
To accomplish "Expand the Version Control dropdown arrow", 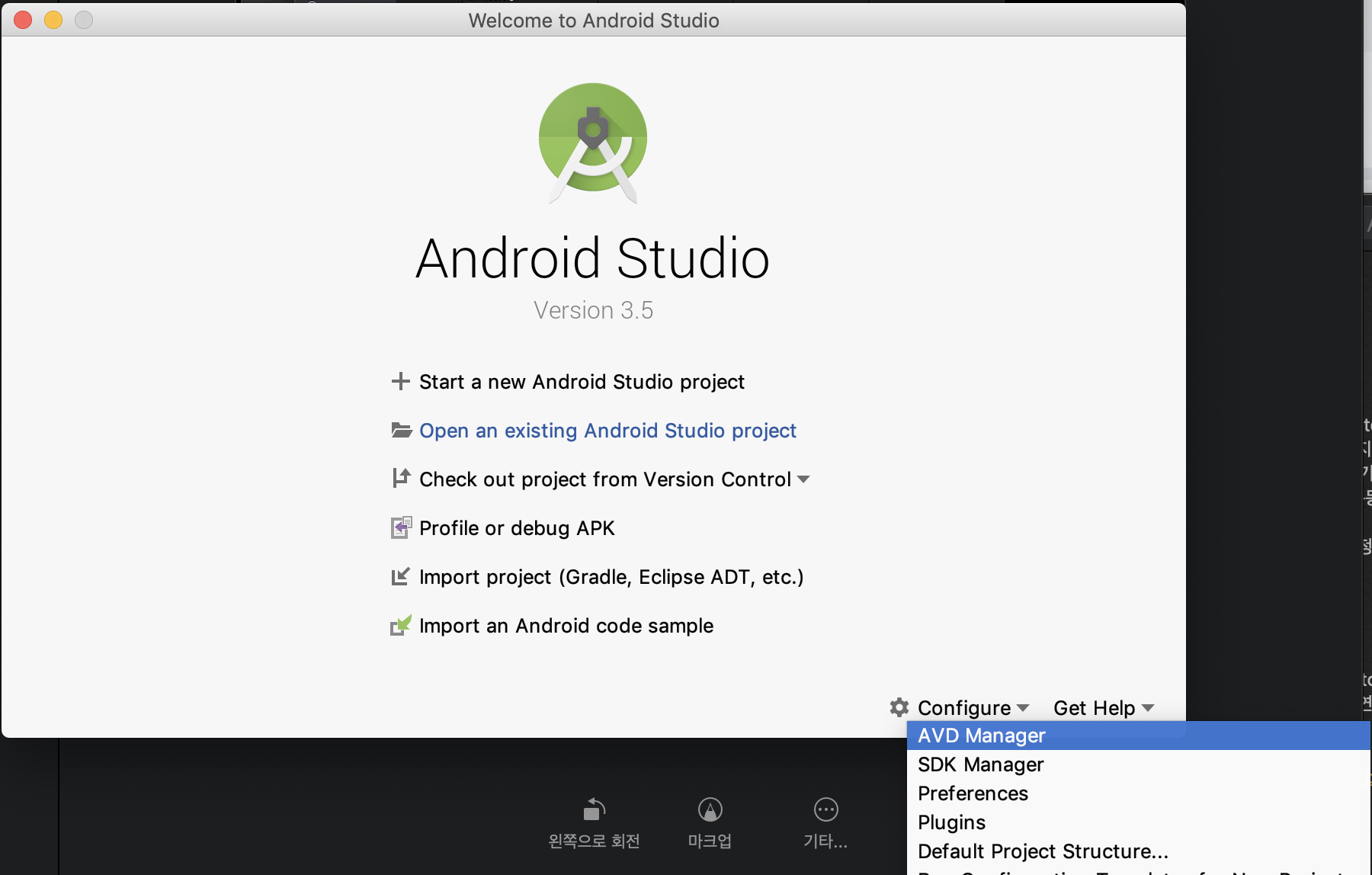I will pos(803,479).
